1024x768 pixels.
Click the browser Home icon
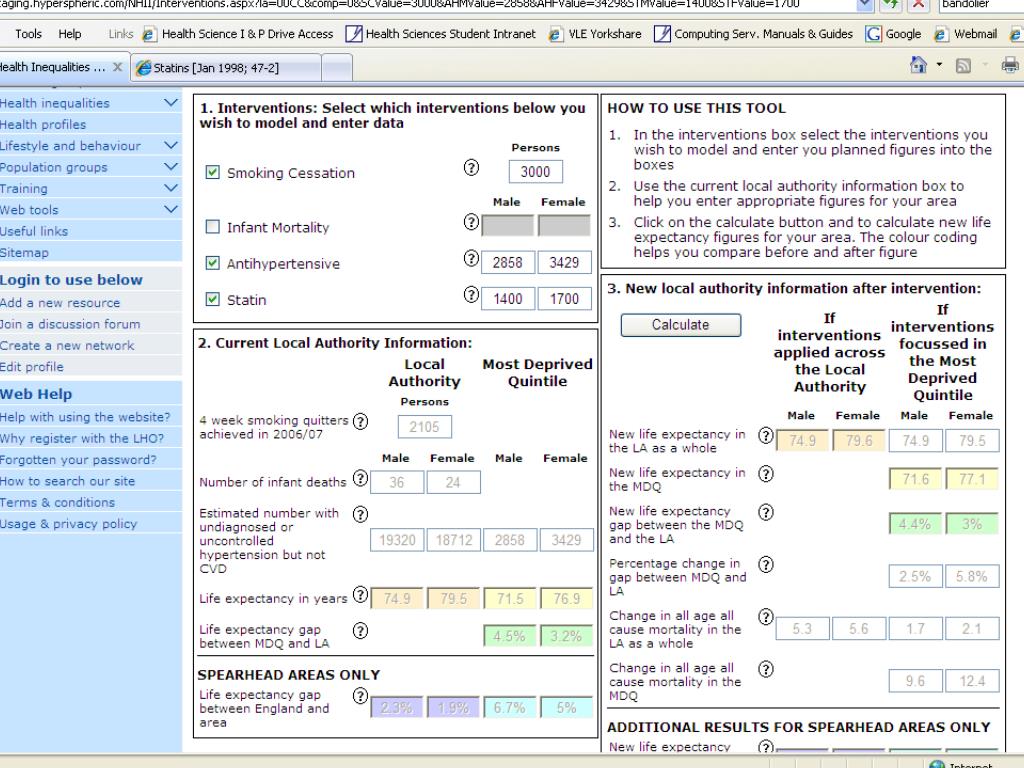(x=918, y=65)
